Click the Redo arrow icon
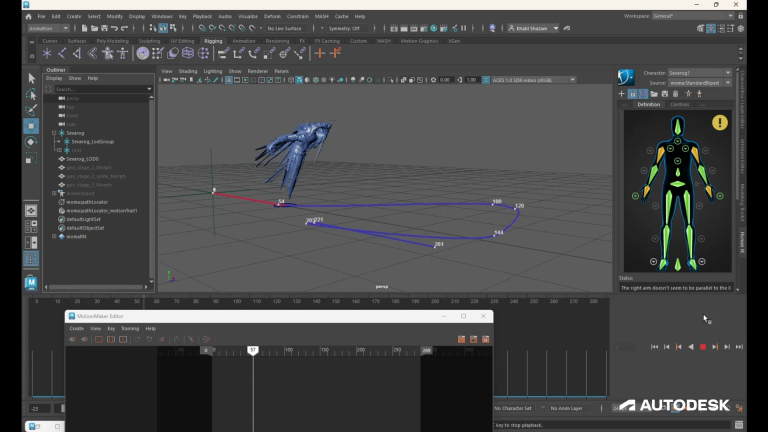 (124, 28)
